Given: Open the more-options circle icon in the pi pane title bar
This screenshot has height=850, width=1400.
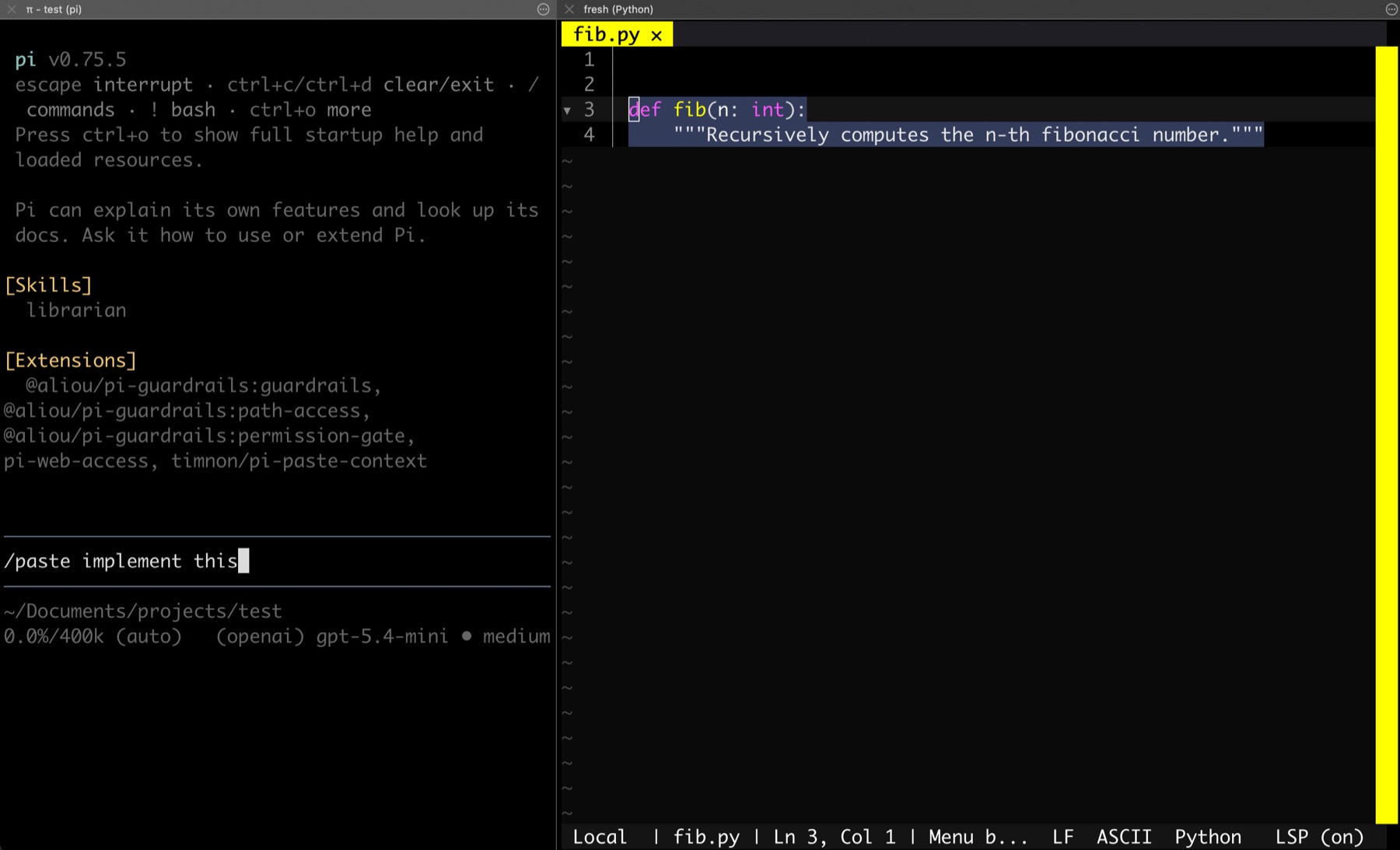Looking at the screenshot, I should click(x=543, y=9).
